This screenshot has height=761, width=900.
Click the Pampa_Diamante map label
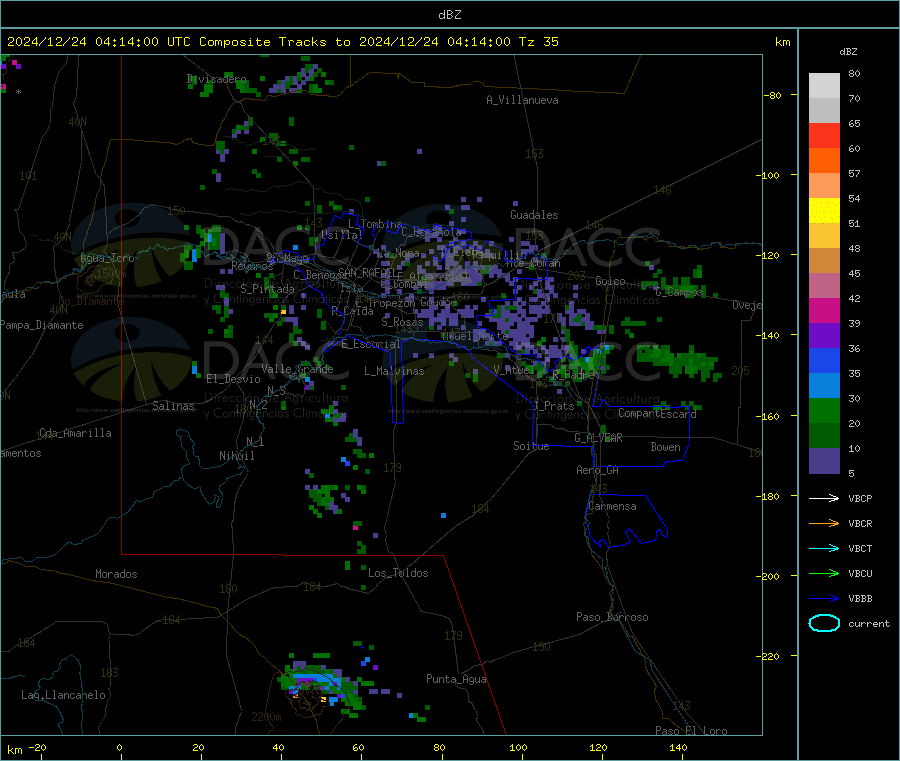pos(41,325)
